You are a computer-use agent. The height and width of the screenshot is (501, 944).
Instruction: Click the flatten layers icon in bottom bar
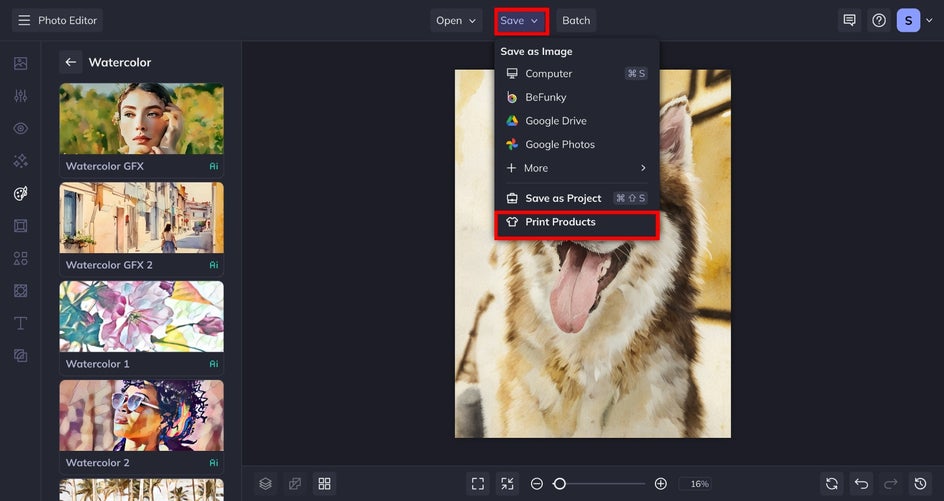(x=295, y=484)
